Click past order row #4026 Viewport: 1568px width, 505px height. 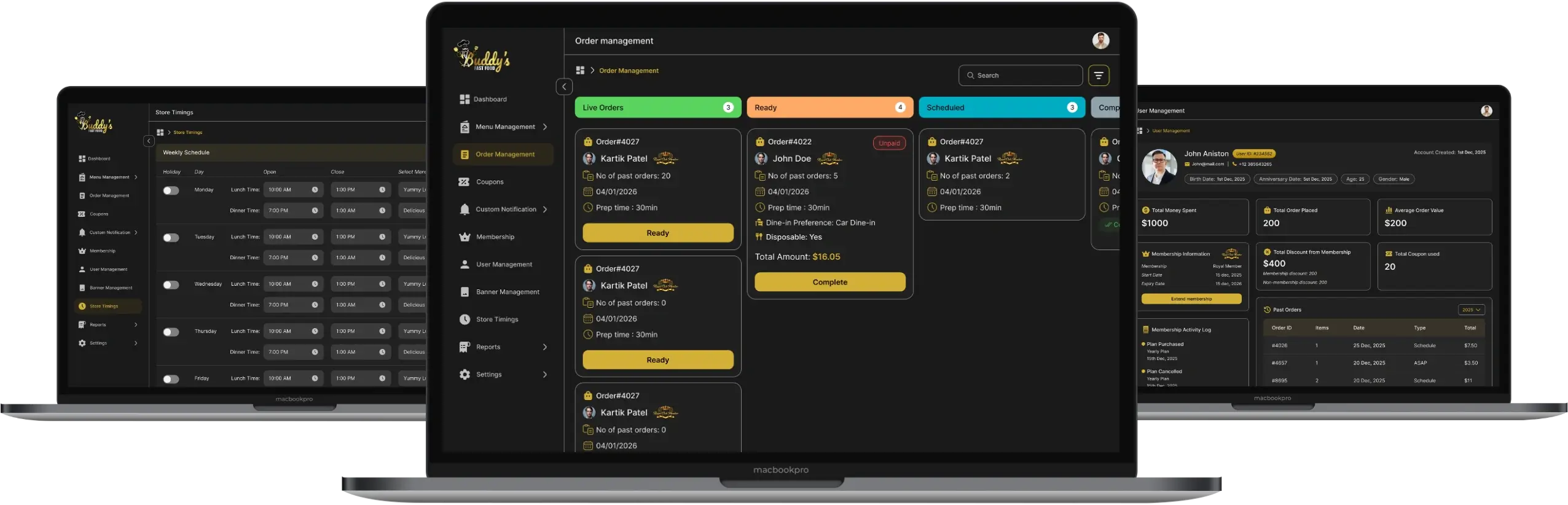pos(1373,346)
